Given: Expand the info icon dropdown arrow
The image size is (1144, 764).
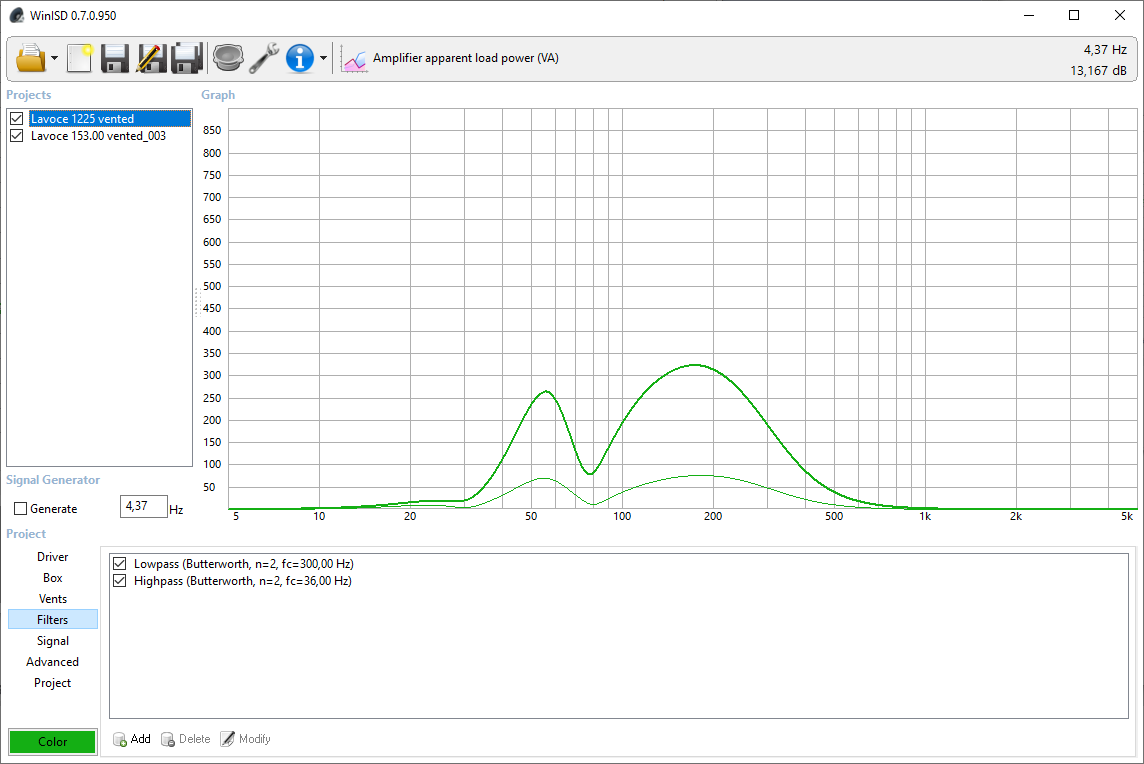Looking at the screenshot, I should 323,58.
